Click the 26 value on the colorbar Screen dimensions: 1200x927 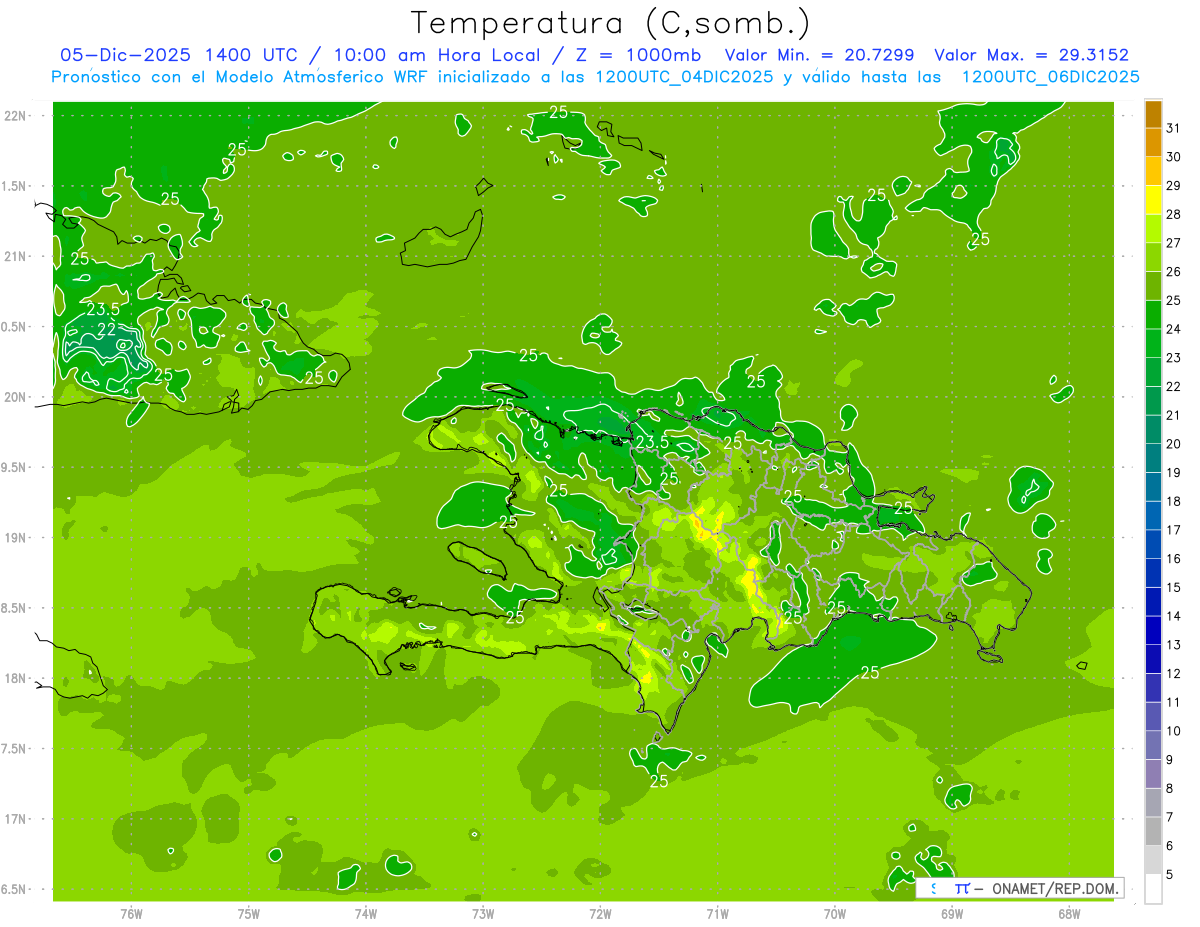pos(1174,271)
